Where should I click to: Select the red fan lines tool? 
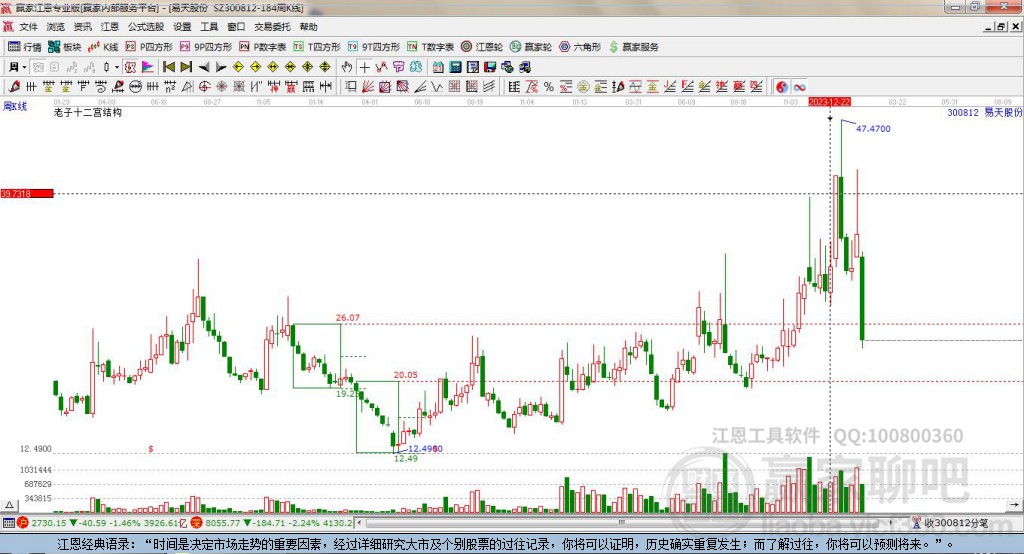pyautogui.click(x=368, y=86)
